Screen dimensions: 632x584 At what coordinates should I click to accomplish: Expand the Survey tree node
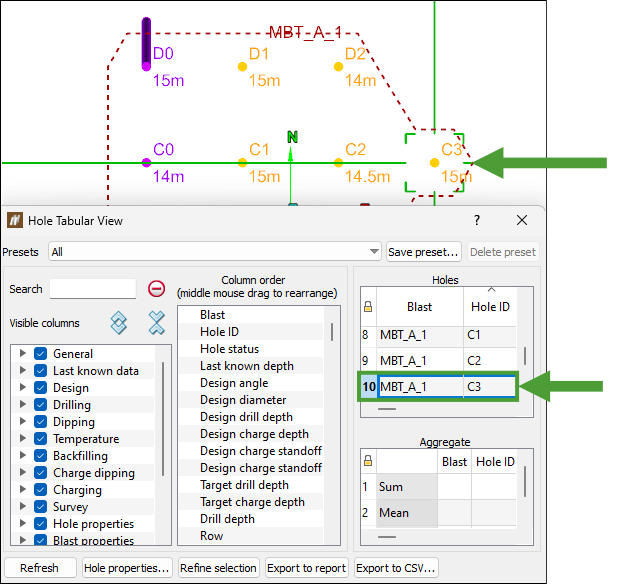click(23, 506)
